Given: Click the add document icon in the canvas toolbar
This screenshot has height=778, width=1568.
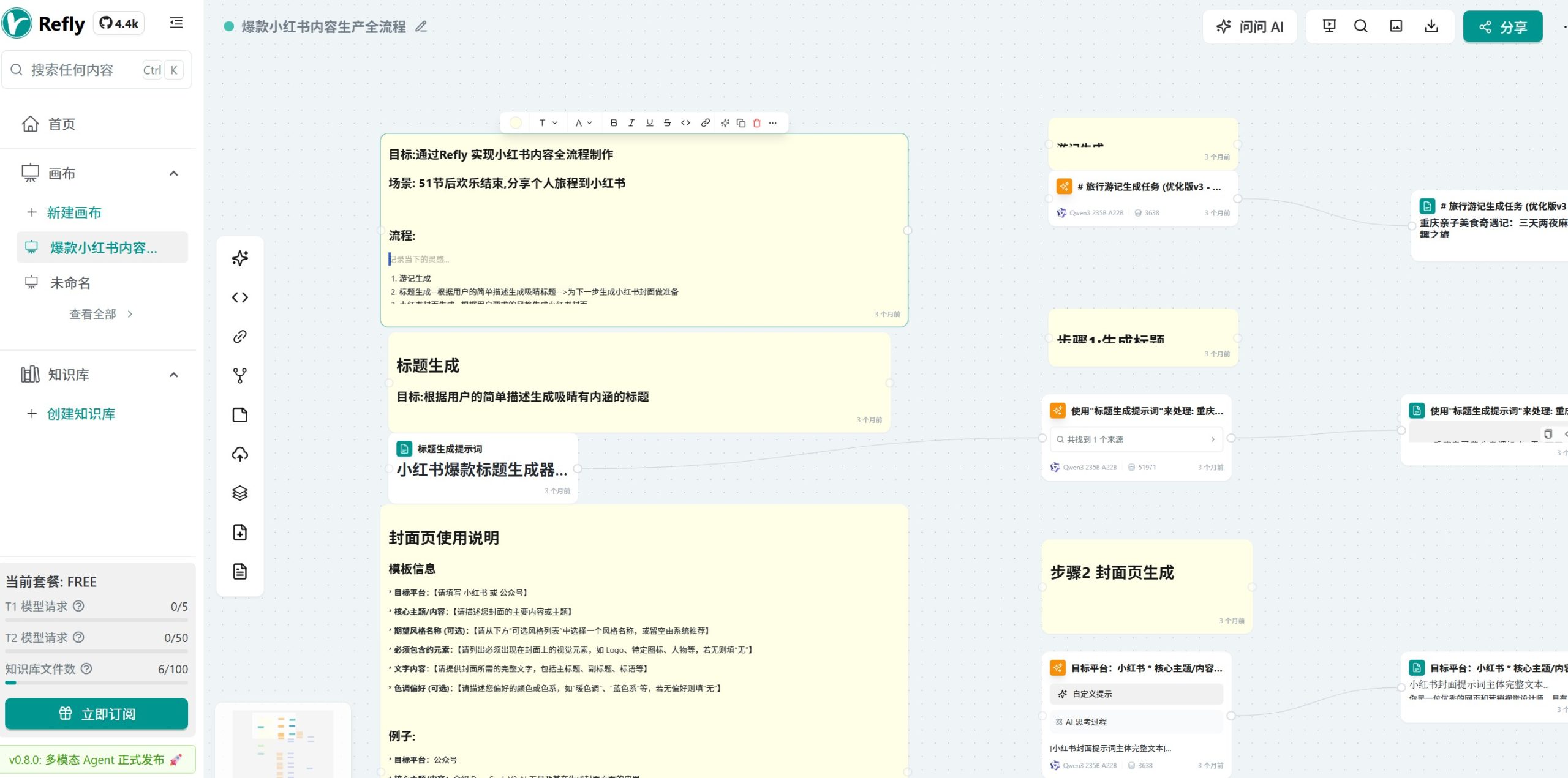Looking at the screenshot, I should click(x=239, y=533).
